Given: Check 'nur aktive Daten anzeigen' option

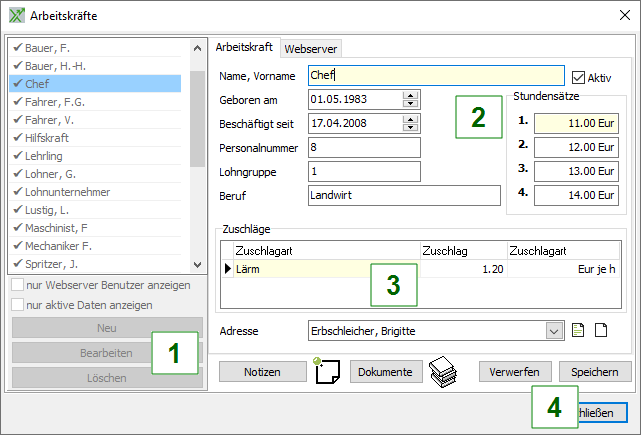Looking at the screenshot, I should coord(18,304).
